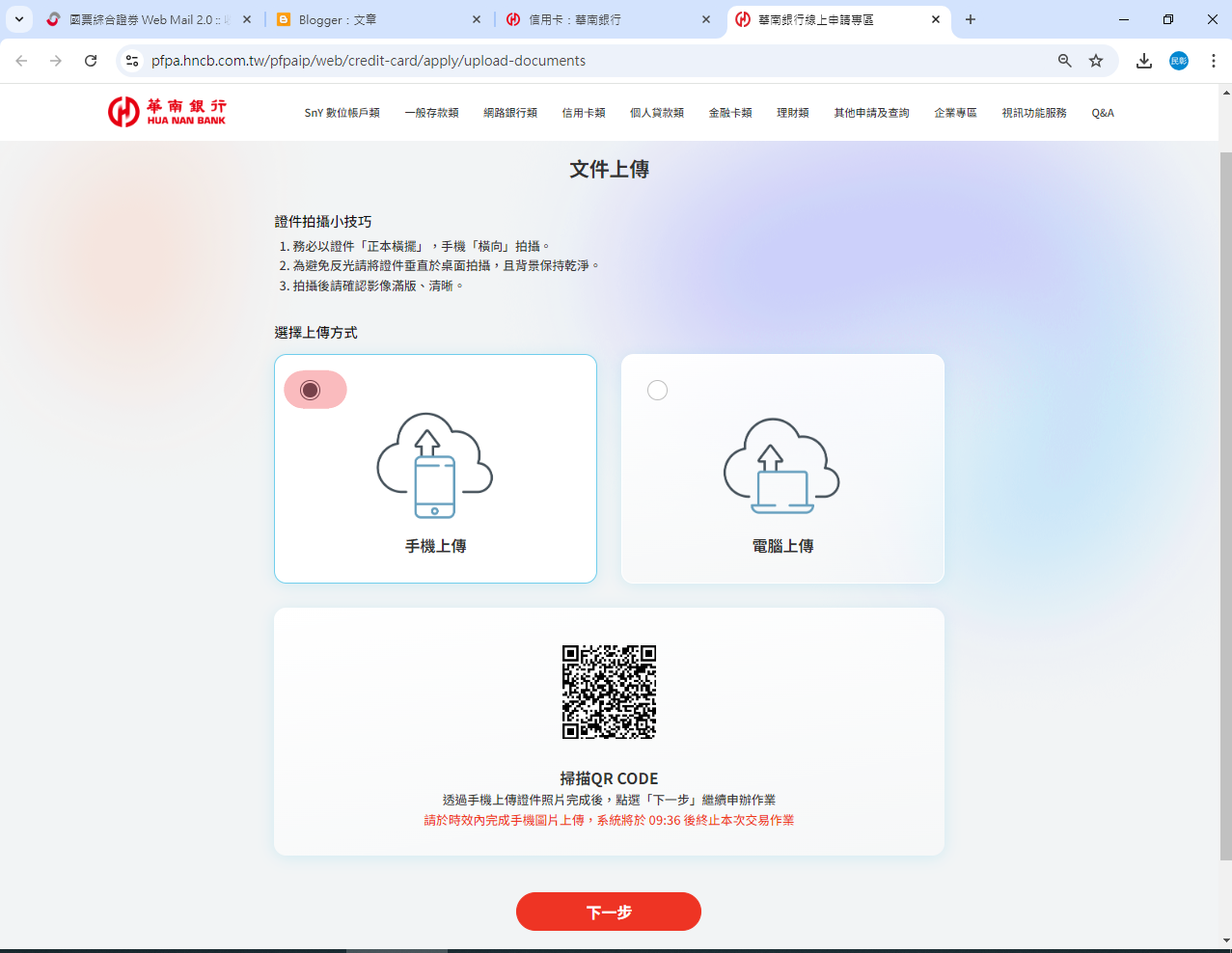The width and height of the screenshot is (1232, 953).
Task: Open the Chrome profile avatar
Action: tap(1179, 61)
